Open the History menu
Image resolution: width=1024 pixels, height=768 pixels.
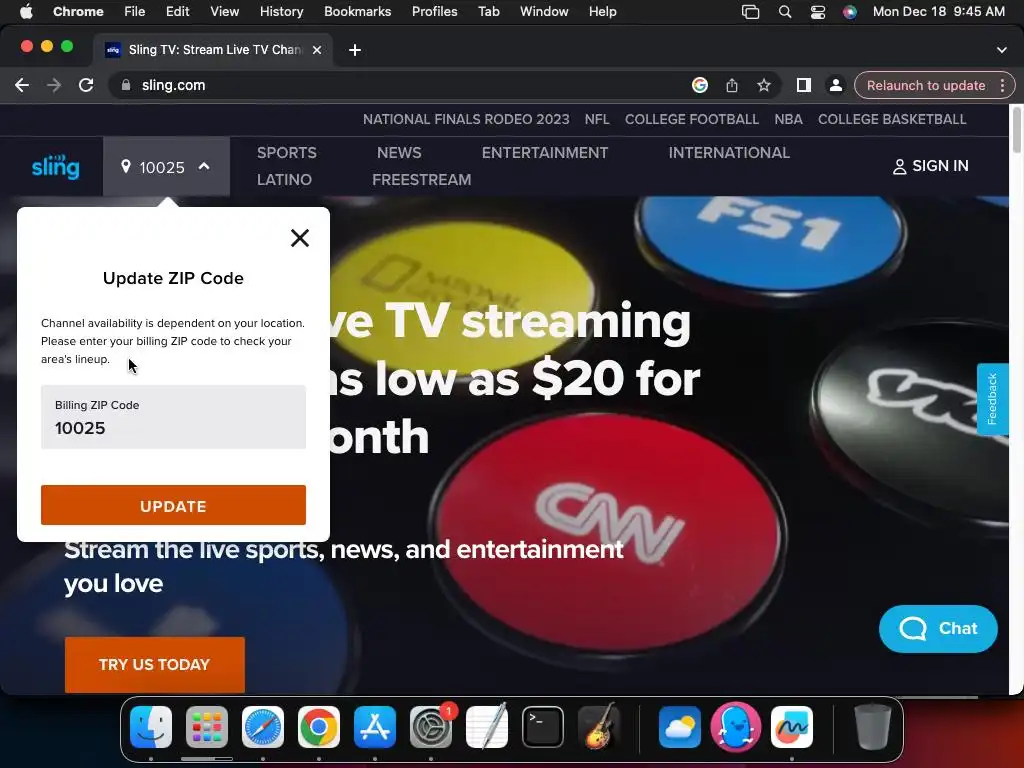pyautogui.click(x=281, y=12)
